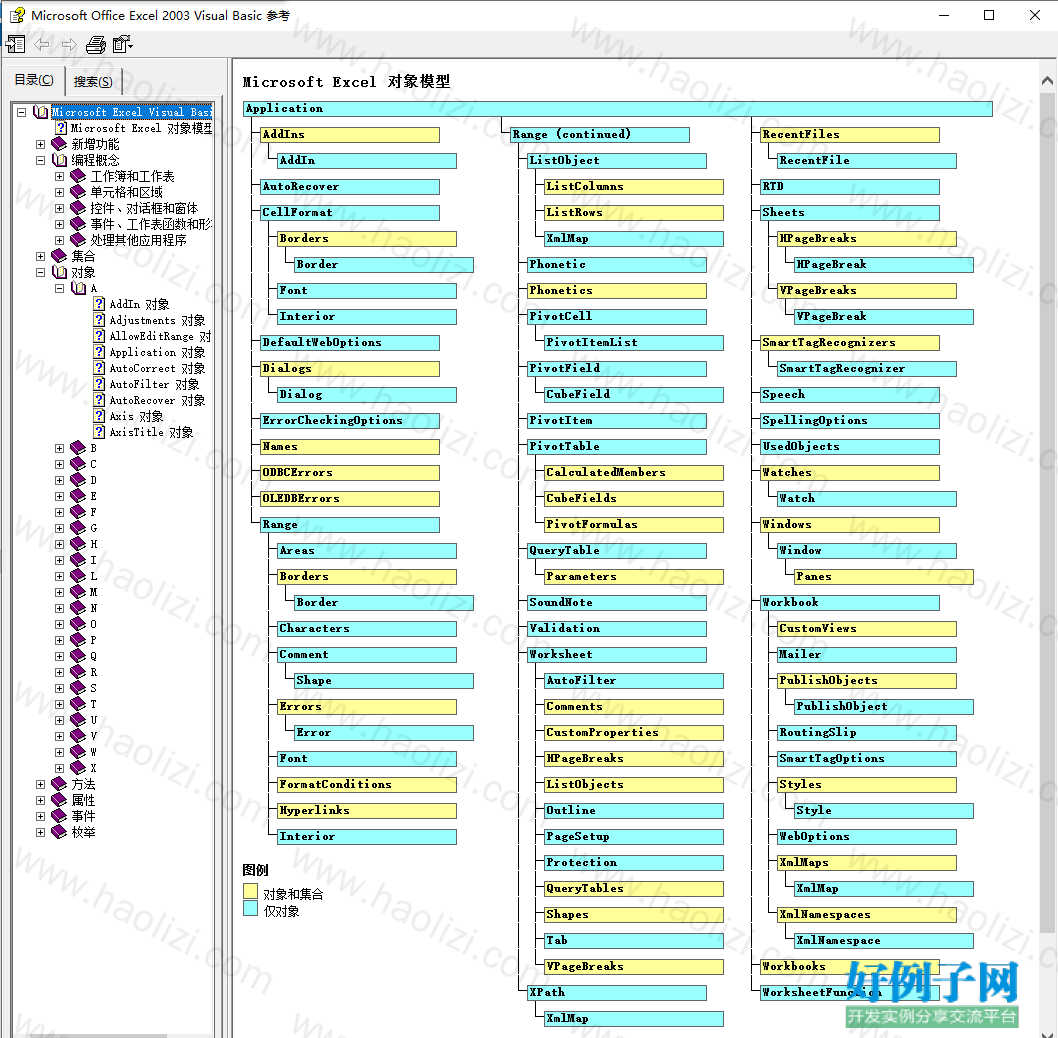The width and height of the screenshot is (1058, 1038).
Task: Collapse the 编程概念 tree node
Action: (40, 161)
